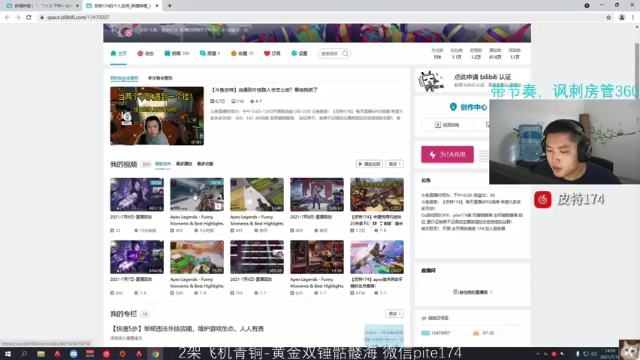Sort my videos by 最多收藏
Viewport: 640px width, 360px height.
tap(205, 164)
